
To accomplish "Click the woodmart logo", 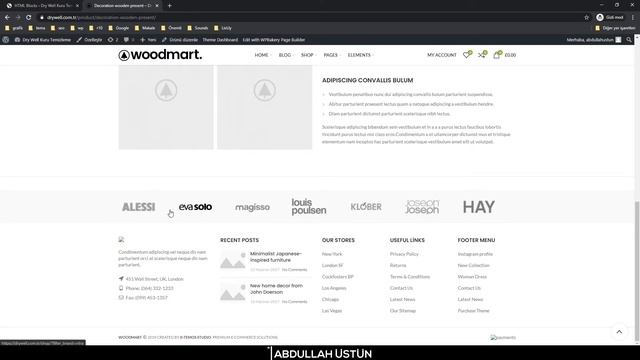I will click(160, 55).
